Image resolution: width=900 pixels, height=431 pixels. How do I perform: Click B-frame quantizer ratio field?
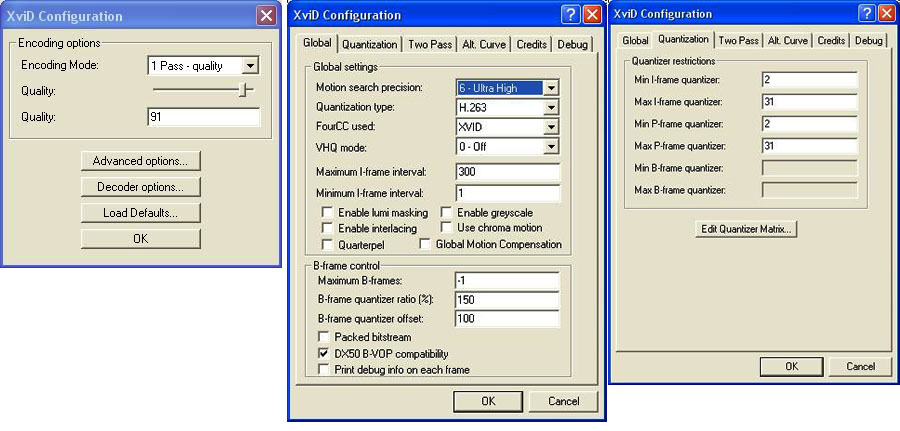[x=506, y=300]
